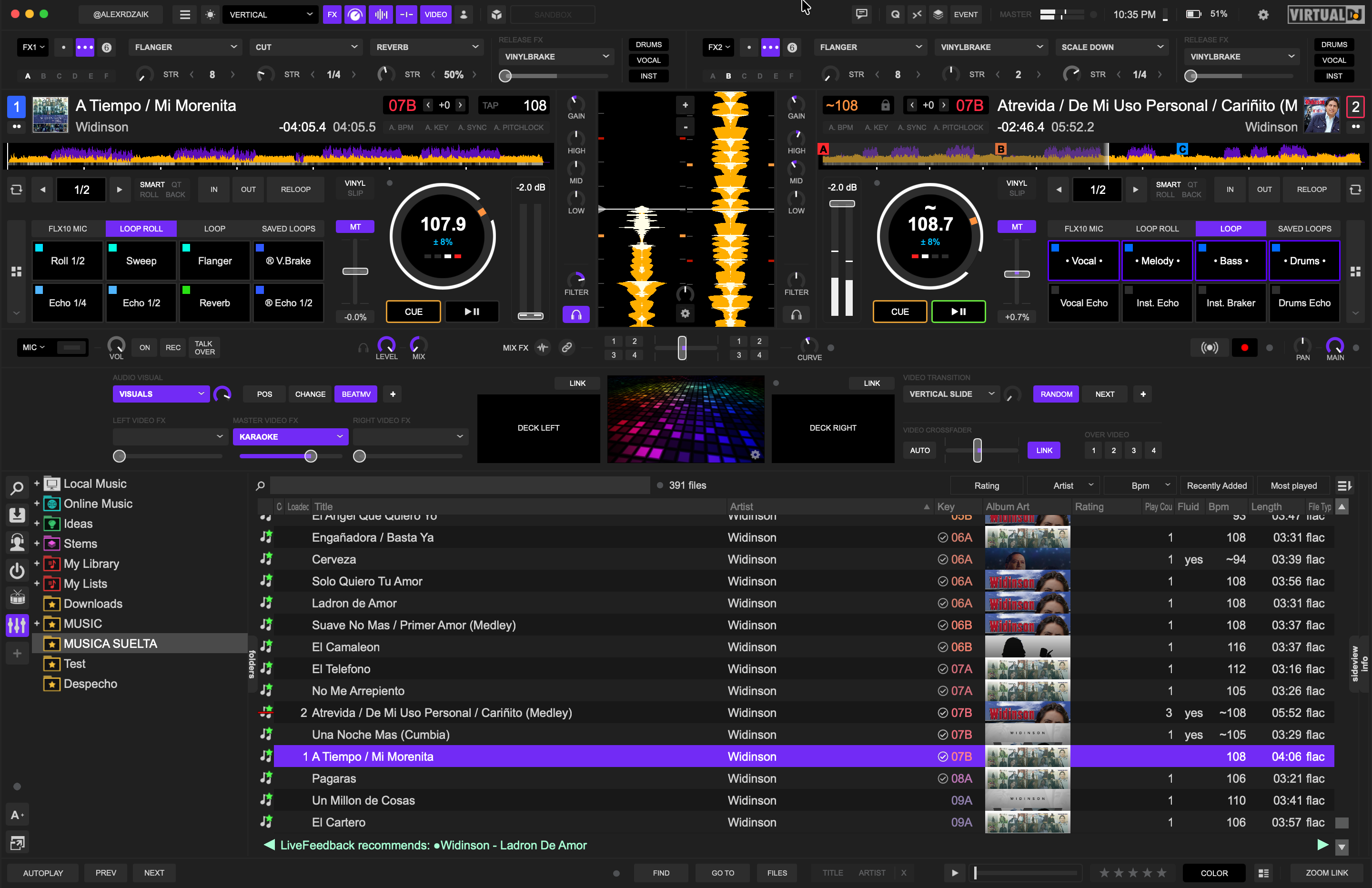The height and width of the screenshot is (888, 1372).
Task: Click deck 2 hot cue marker B
Action: [1001, 149]
